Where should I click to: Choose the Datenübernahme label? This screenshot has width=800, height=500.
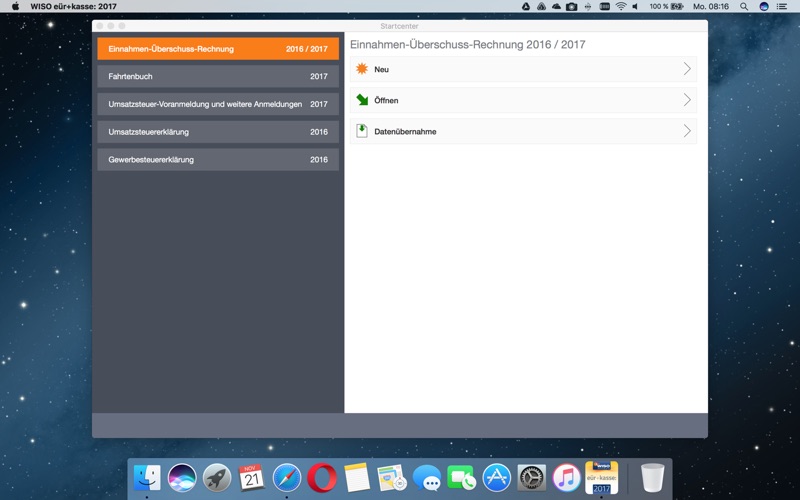click(405, 132)
